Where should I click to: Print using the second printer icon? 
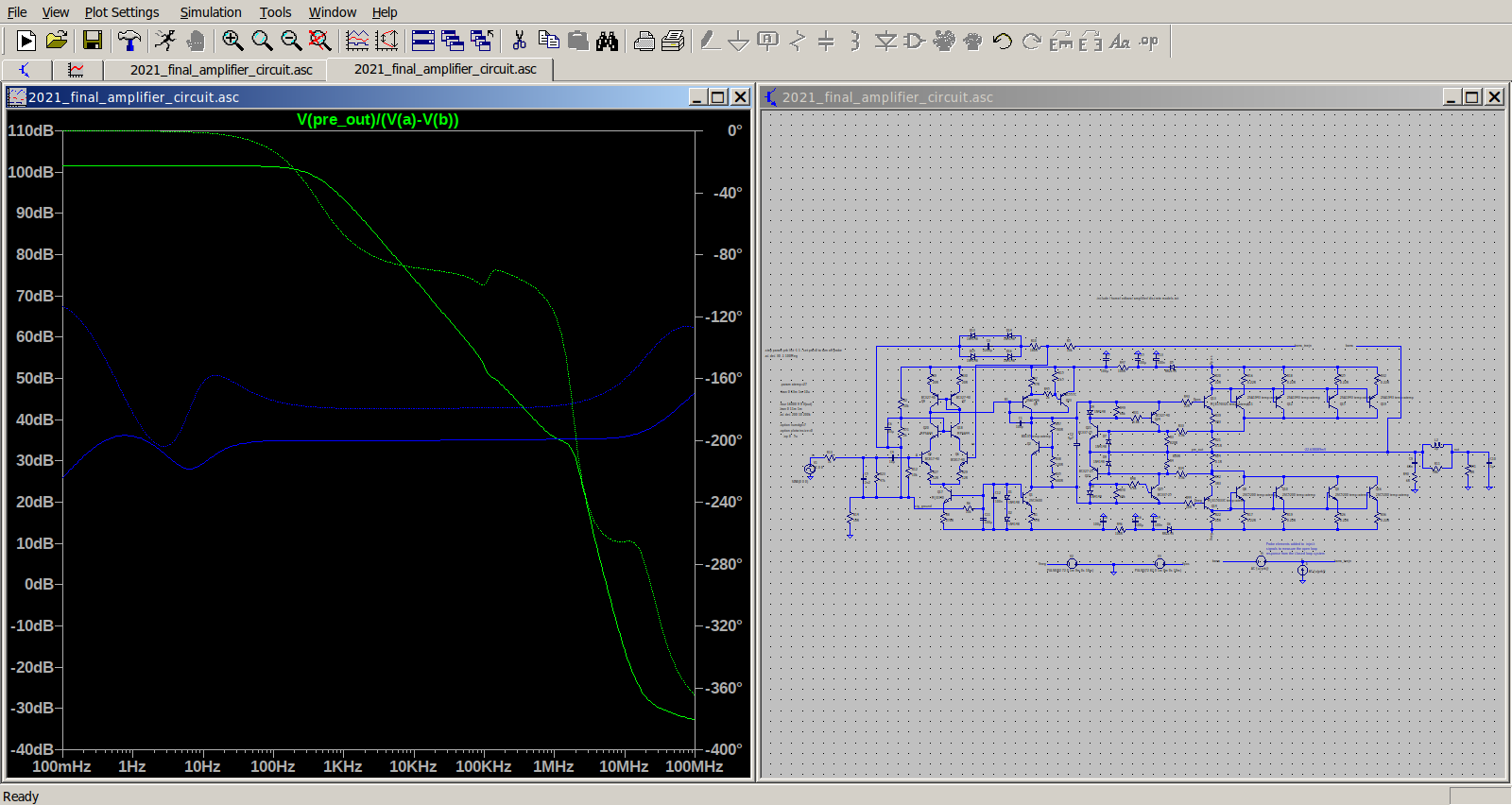click(x=674, y=41)
